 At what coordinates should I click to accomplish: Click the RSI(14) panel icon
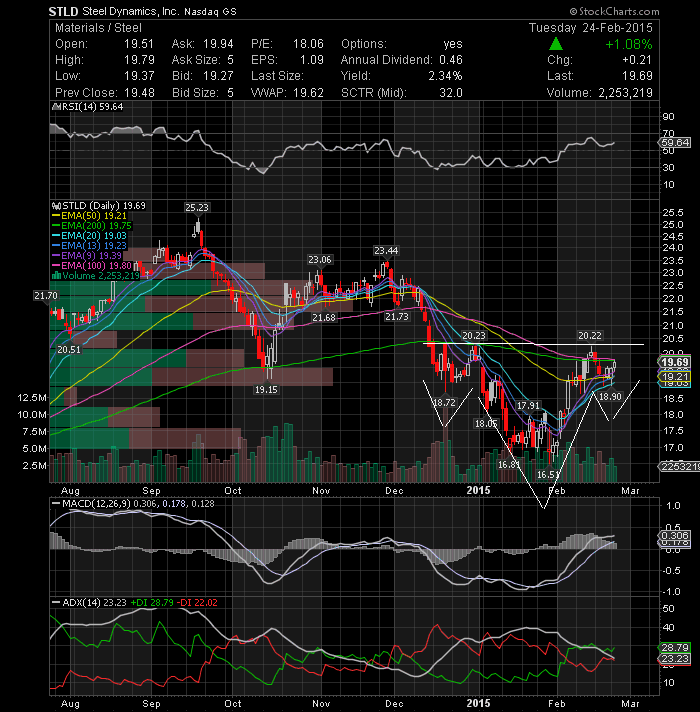pyautogui.click(x=56, y=107)
